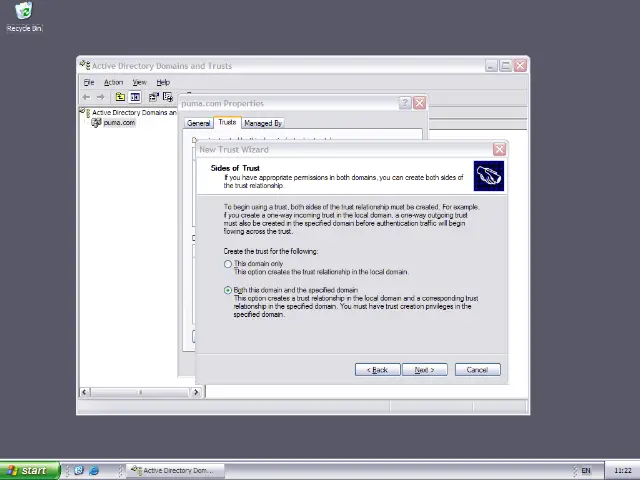Select 'This domain only' radio option
Screen dimensions: 640x480
(228, 264)
